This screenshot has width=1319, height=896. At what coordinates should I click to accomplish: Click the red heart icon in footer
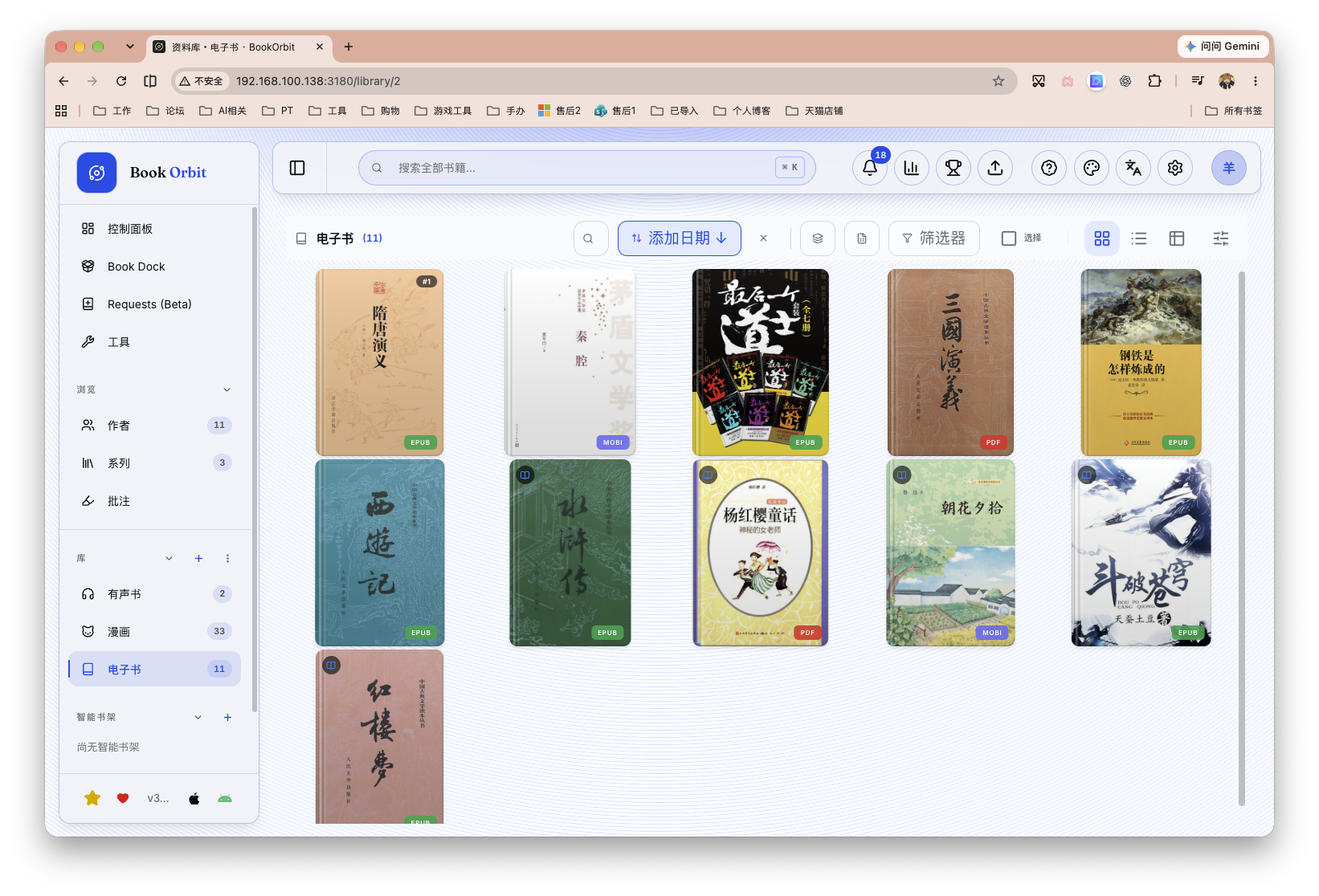tap(123, 798)
